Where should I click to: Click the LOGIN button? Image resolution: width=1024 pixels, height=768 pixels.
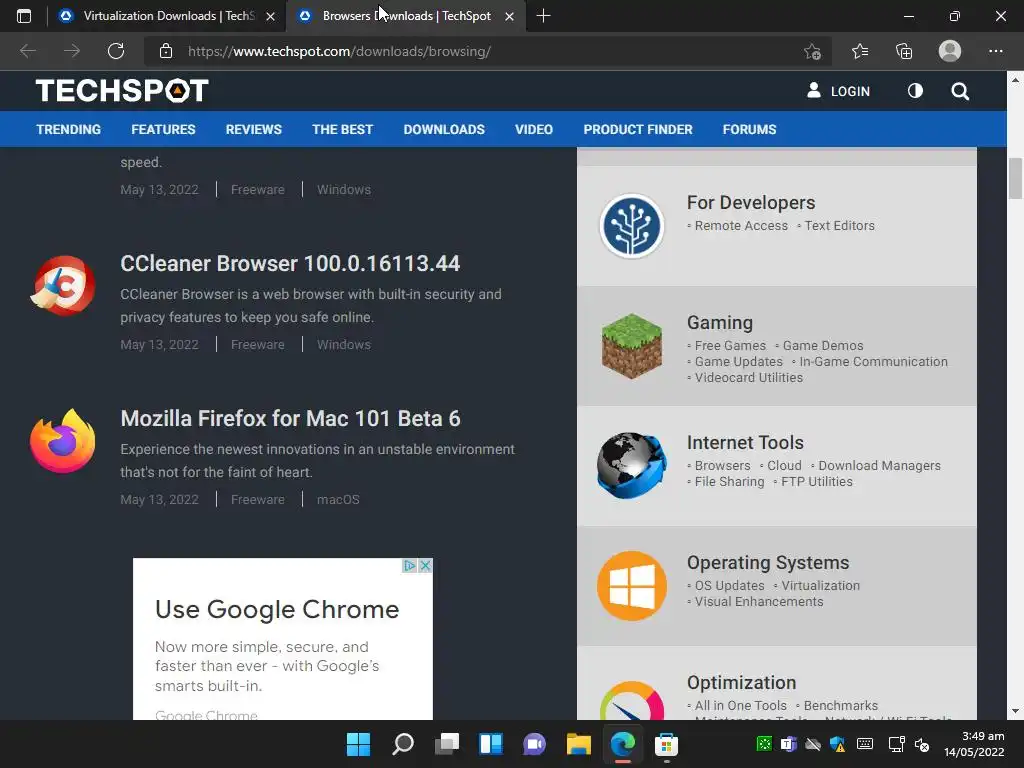pos(839,91)
